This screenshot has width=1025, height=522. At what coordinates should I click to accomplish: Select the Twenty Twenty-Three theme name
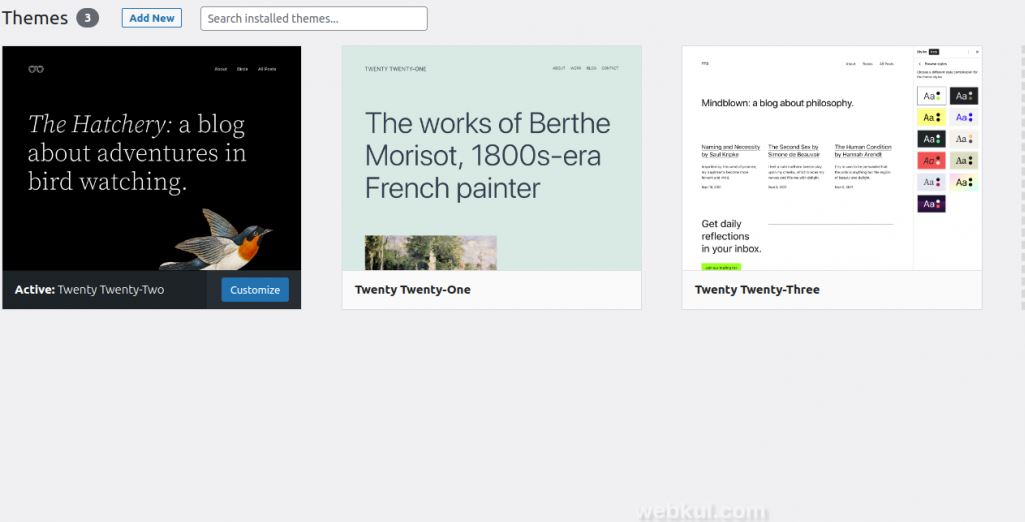(757, 289)
